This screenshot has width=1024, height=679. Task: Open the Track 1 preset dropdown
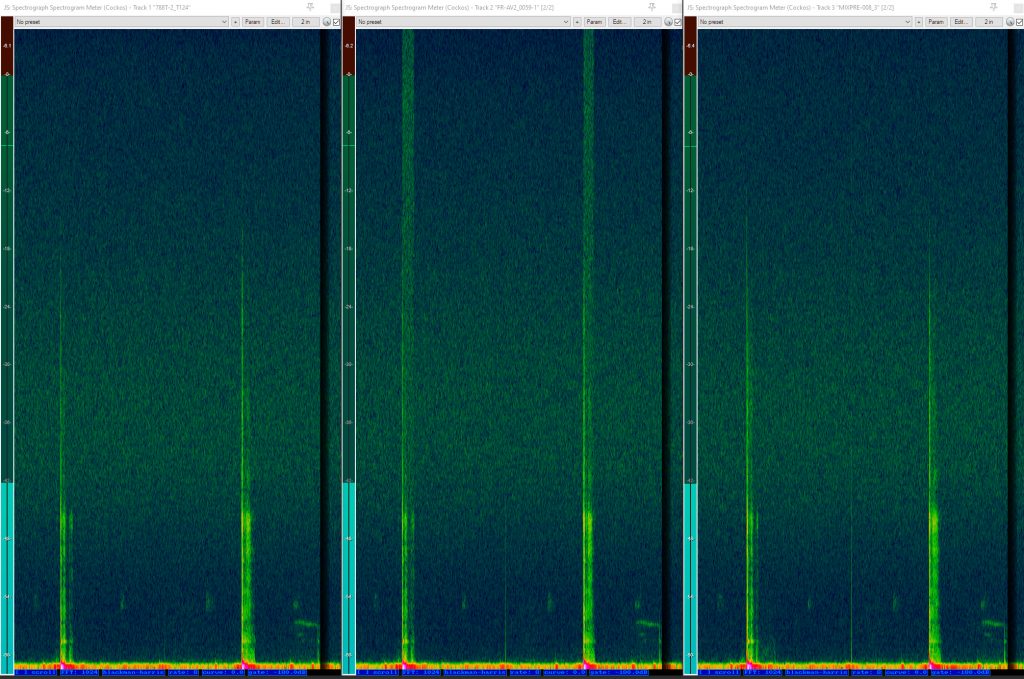[x=120, y=21]
